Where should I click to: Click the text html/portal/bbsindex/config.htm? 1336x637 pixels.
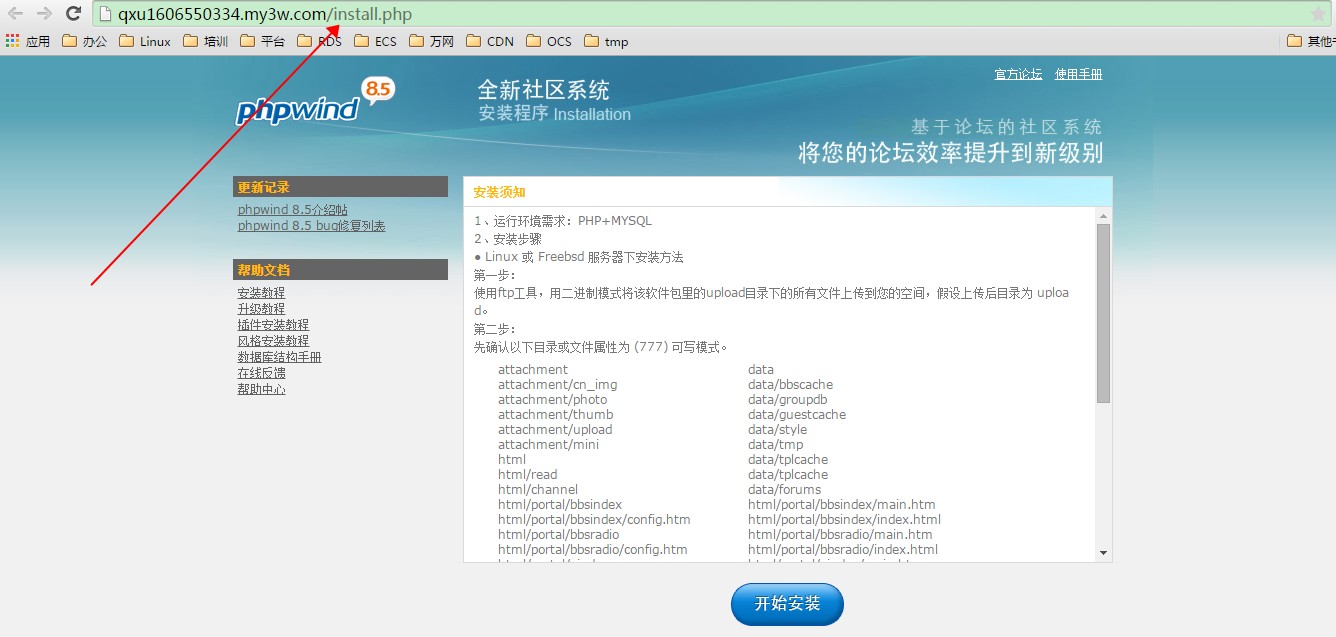click(594, 520)
